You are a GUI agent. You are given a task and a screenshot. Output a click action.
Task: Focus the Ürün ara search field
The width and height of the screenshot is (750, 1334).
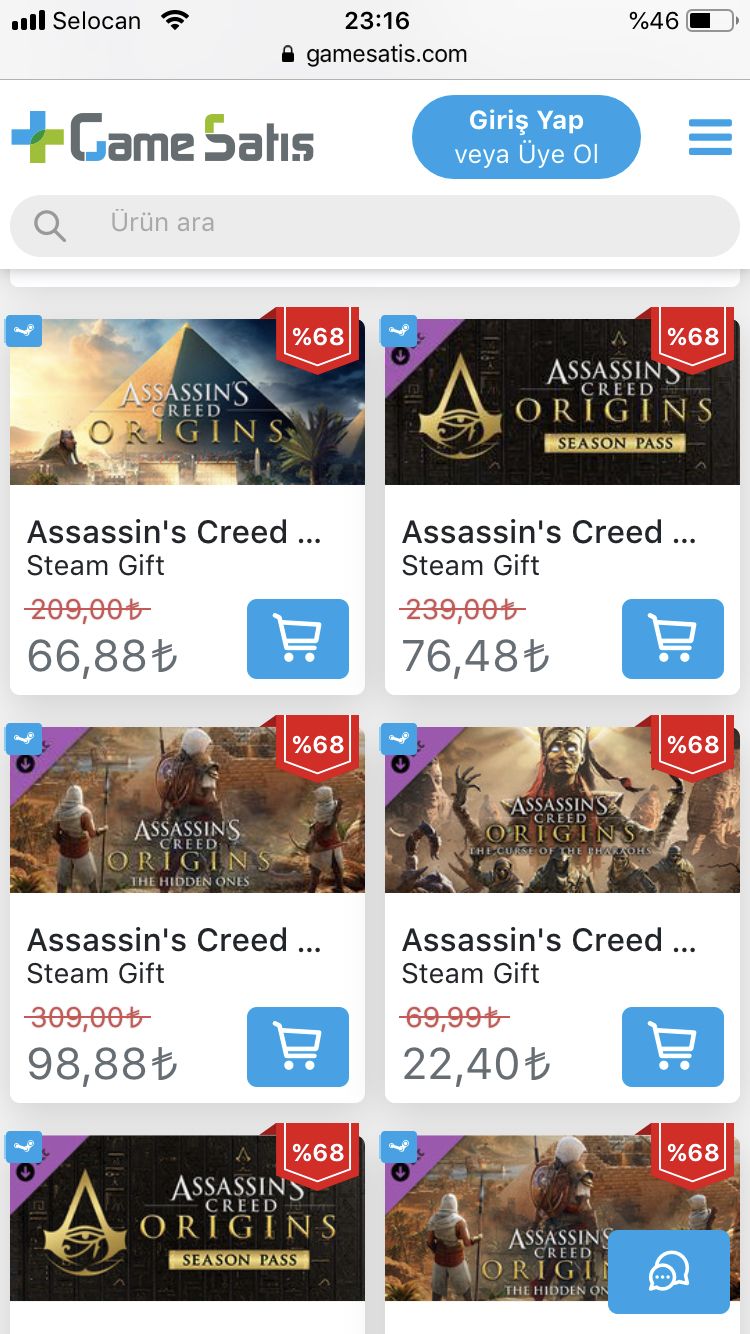(x=375, y=226)
